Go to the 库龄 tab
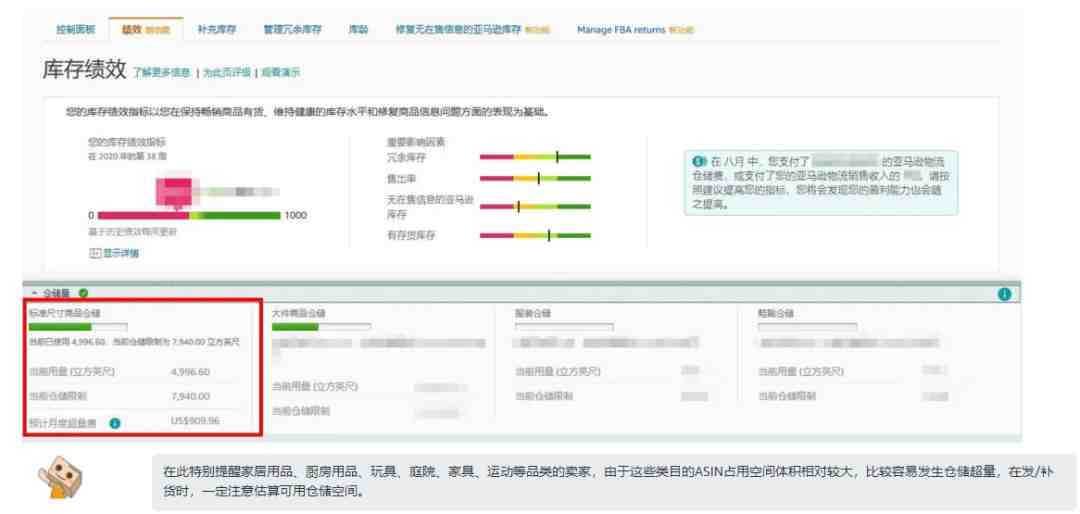The height and width of the screenshot is (514, 1080). (358, 30)
